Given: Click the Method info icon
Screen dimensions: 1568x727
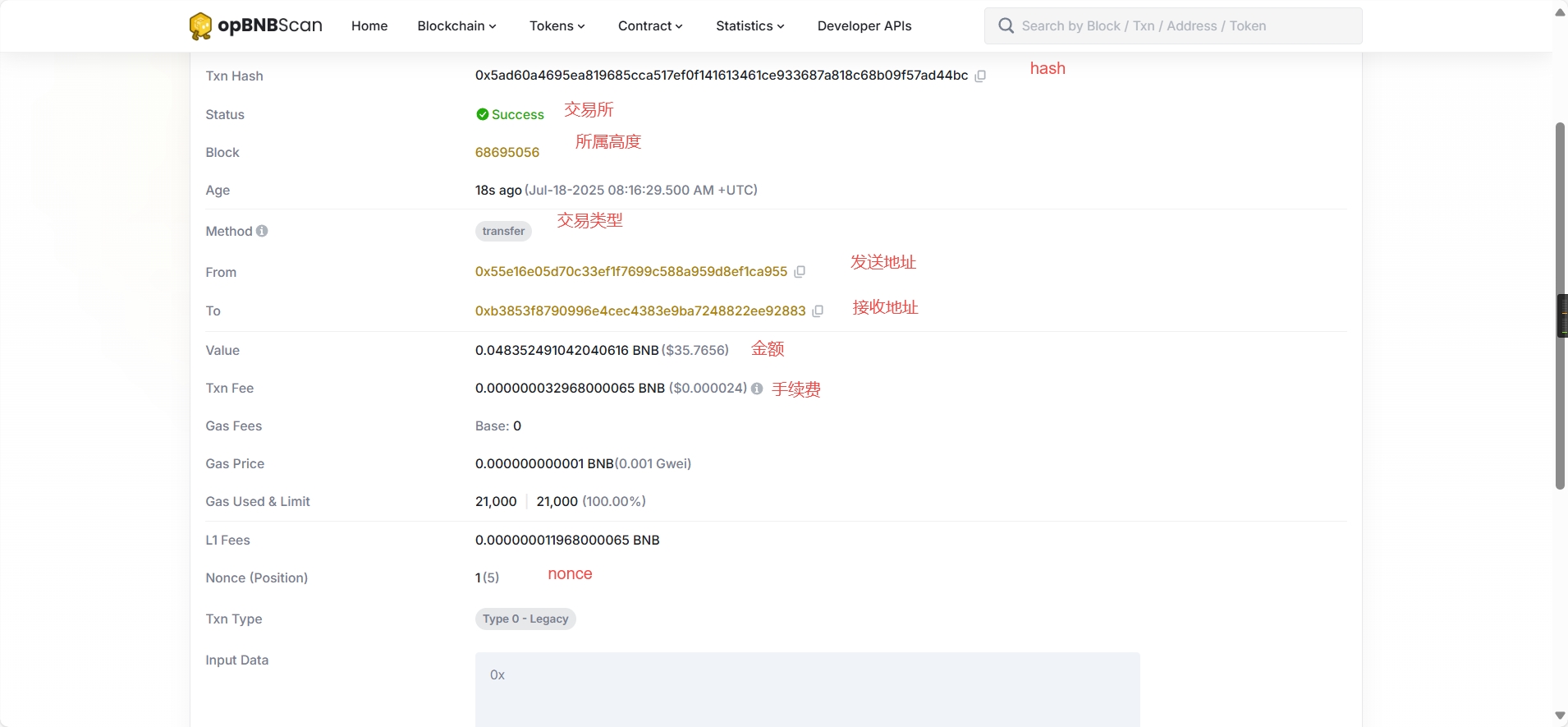Looking at the screenshot, I should pos(262,232).
